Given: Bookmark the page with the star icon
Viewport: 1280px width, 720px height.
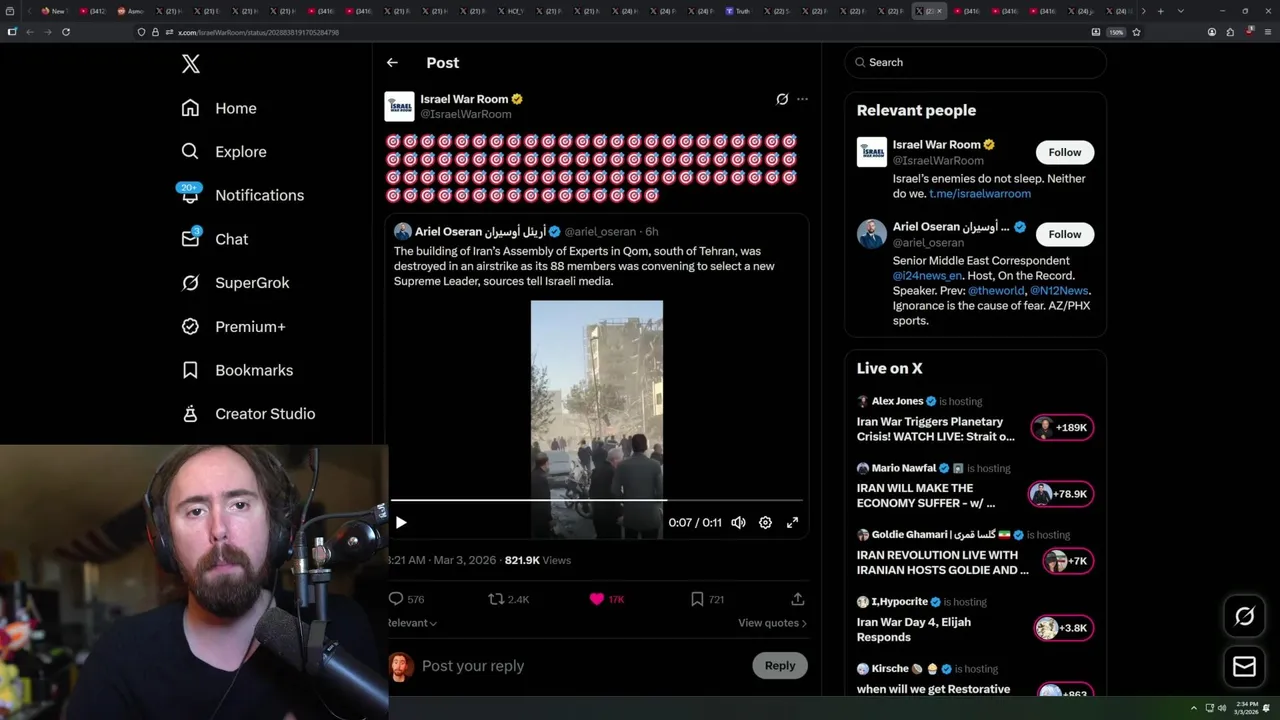Looking at the screenshot, I should point(1136,32).
